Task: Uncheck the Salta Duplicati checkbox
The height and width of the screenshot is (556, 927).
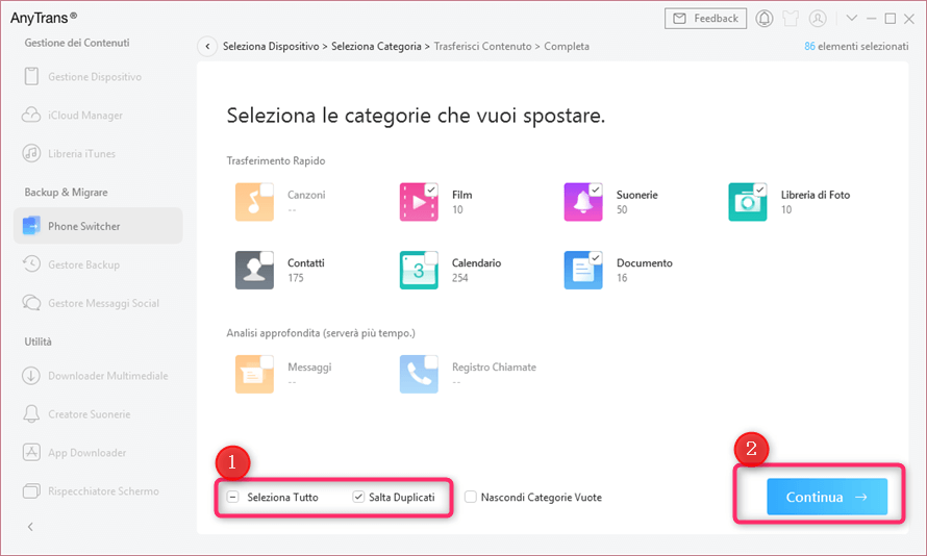Action: [358, 497]
